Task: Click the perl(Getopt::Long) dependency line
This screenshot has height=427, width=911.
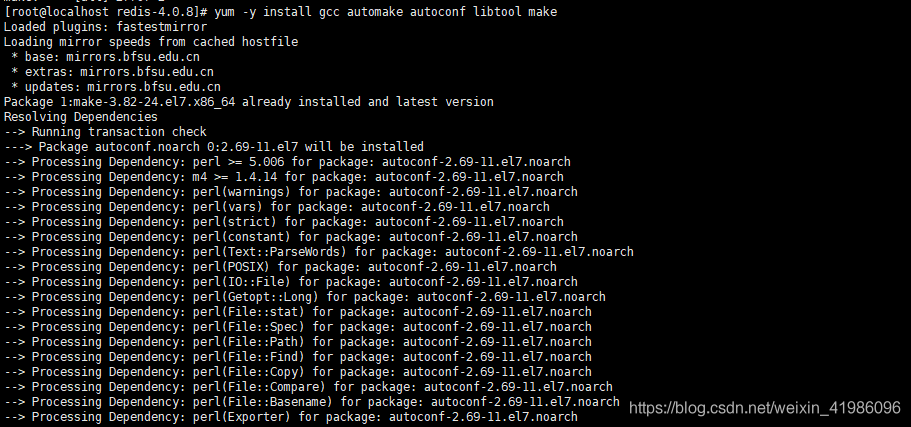Action: [304, 297]
